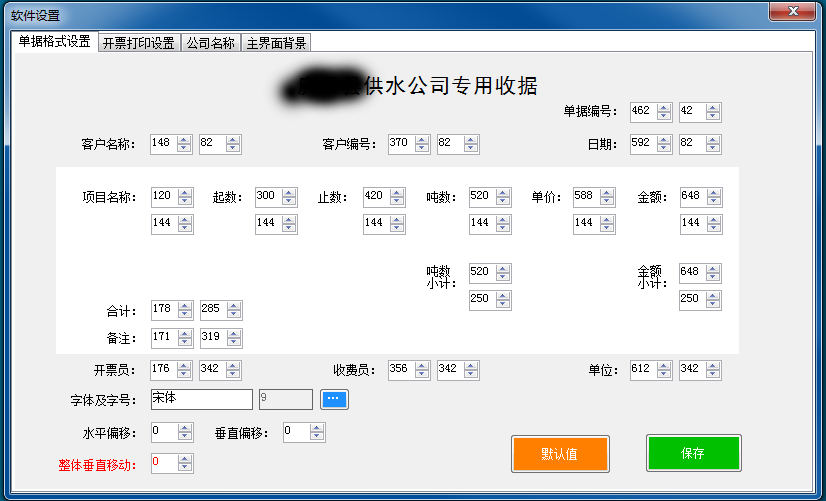Decrease the 垂直偏移 value with down arrow
The image size is (826, 501).
click(x=317, y=436)
